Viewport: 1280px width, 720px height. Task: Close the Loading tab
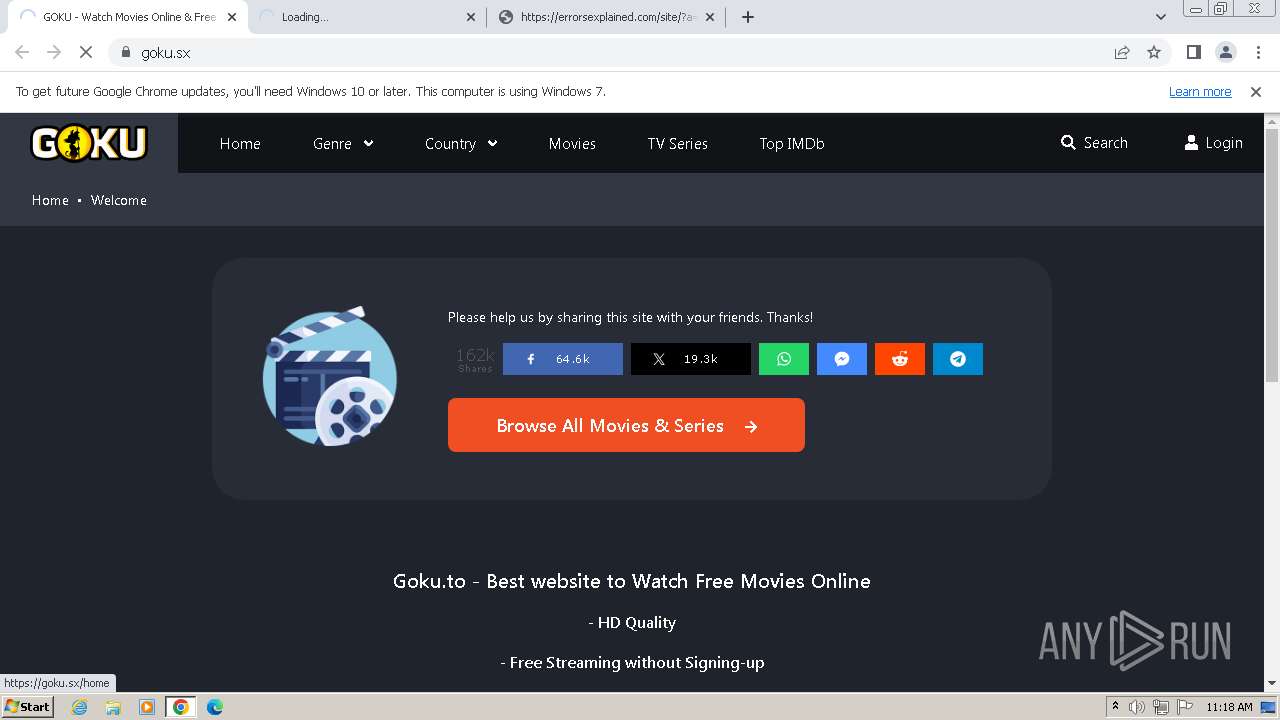[x=471, y=17]
